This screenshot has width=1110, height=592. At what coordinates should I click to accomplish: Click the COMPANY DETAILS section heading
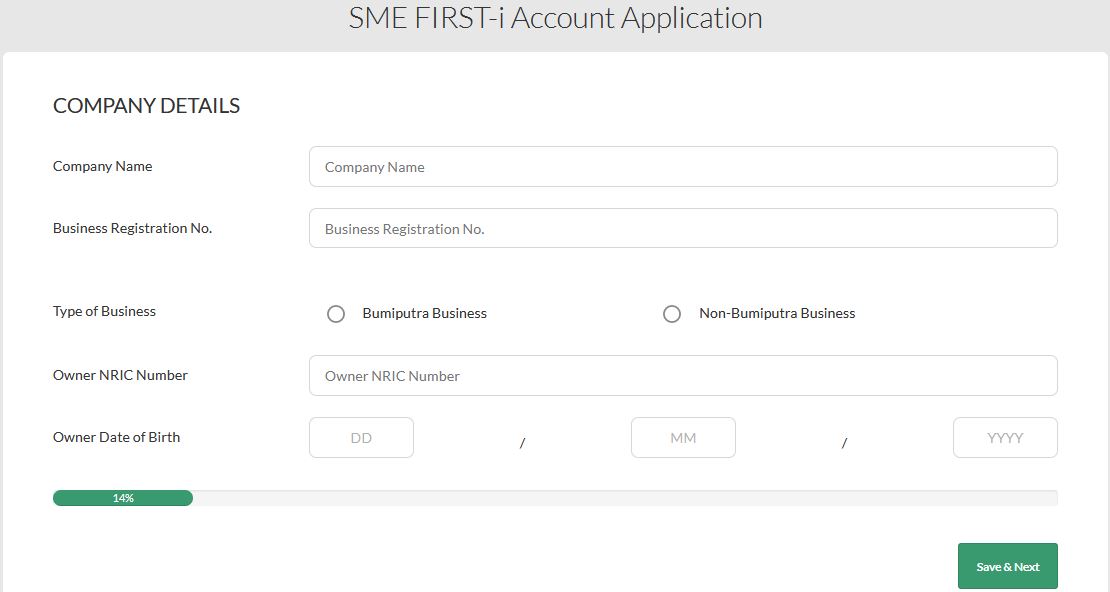click(x=146, y=106)
